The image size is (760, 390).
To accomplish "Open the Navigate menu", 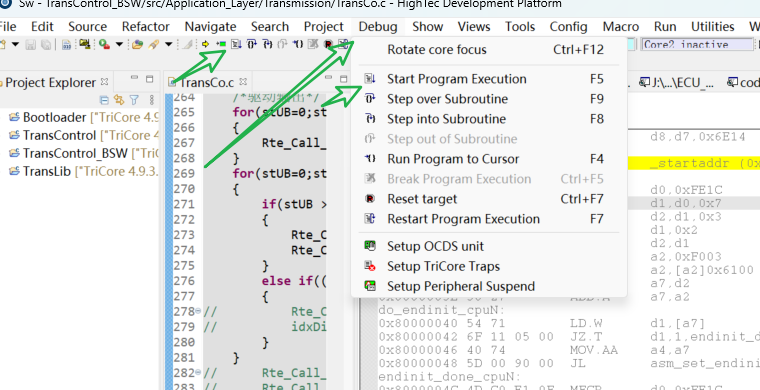I will pyautogui.click(x=210, y=27).
